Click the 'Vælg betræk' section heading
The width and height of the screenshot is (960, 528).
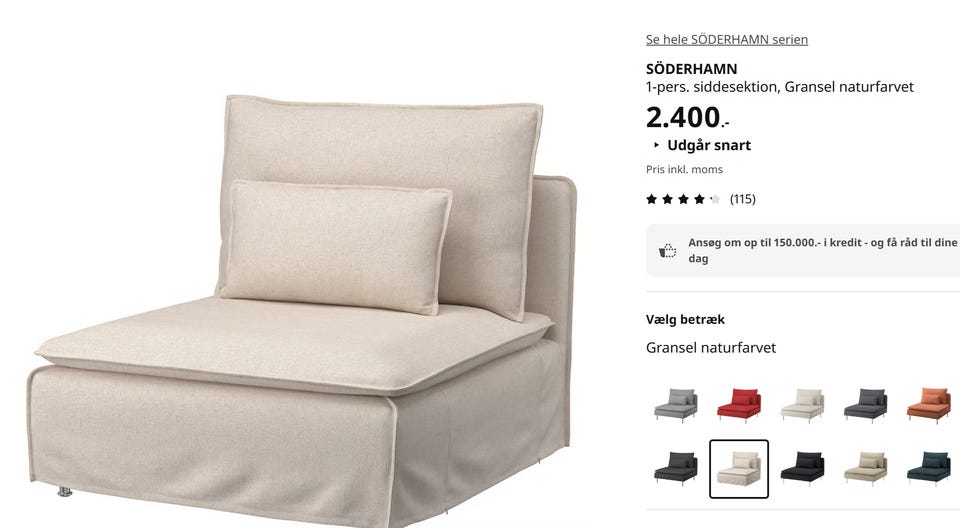685,319
